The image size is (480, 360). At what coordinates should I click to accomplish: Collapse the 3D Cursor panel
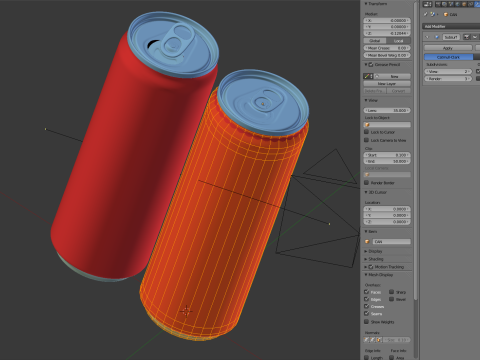point(366,192)
